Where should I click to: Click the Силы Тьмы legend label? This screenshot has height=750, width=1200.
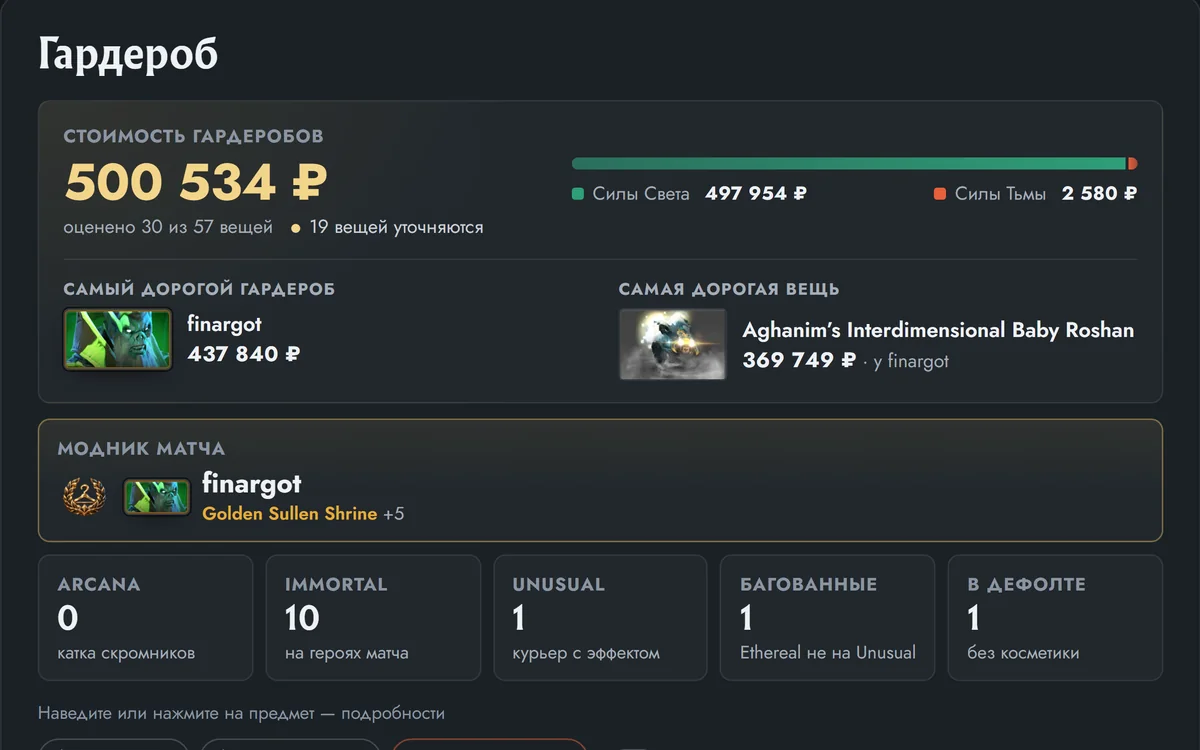click(x=1000, y=194)
